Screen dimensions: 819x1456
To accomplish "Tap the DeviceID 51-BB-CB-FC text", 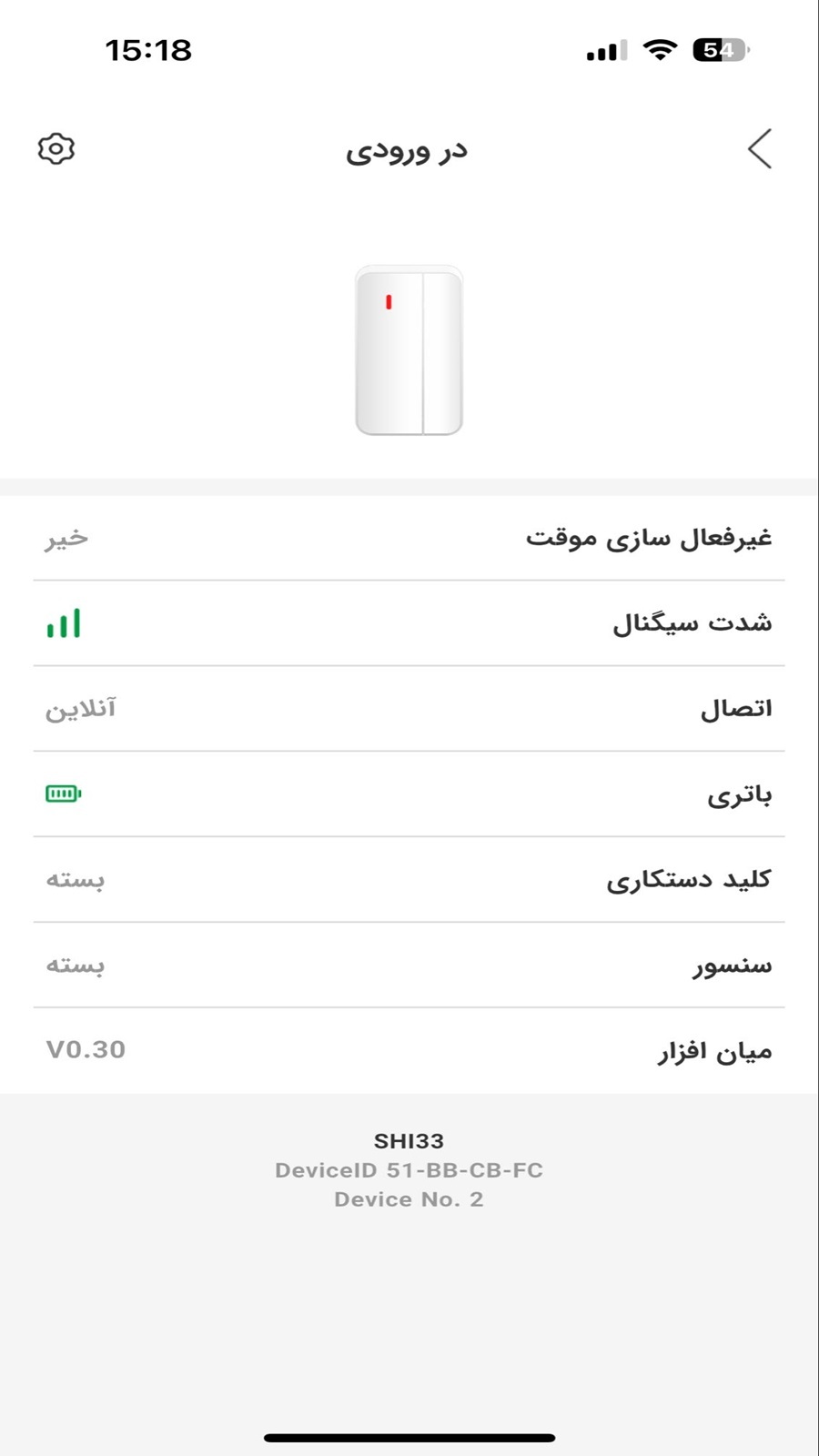I will (409, 1170).
